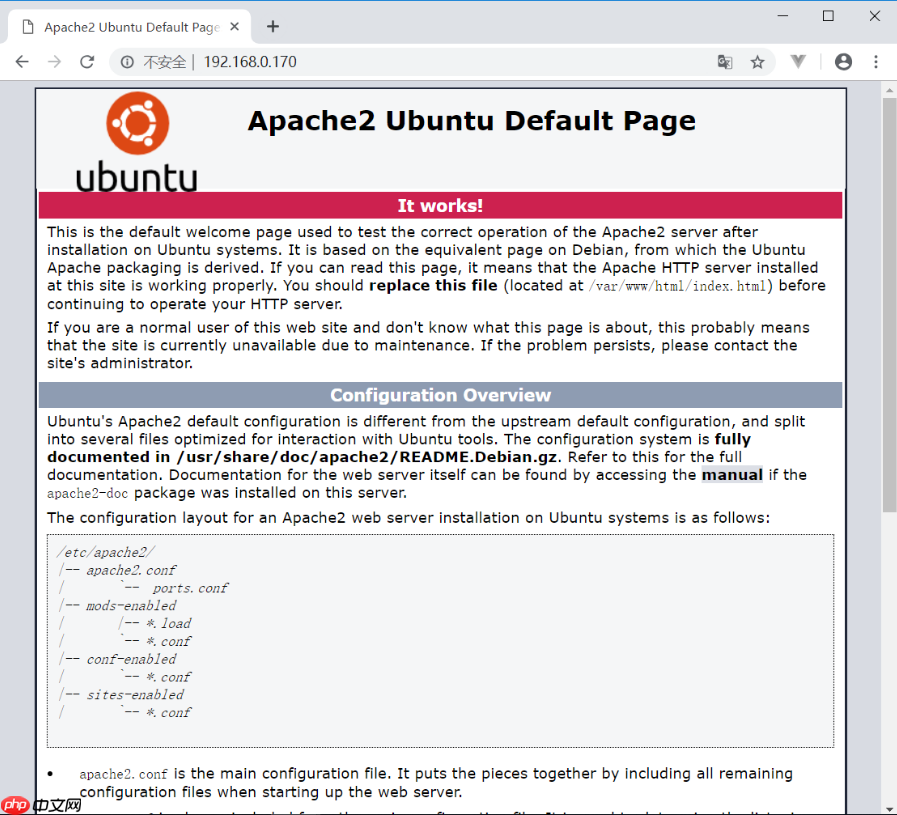Open the user profile avatar menu
The width and height of the screenshot is (897, 815).
click(x=843, y=62)
